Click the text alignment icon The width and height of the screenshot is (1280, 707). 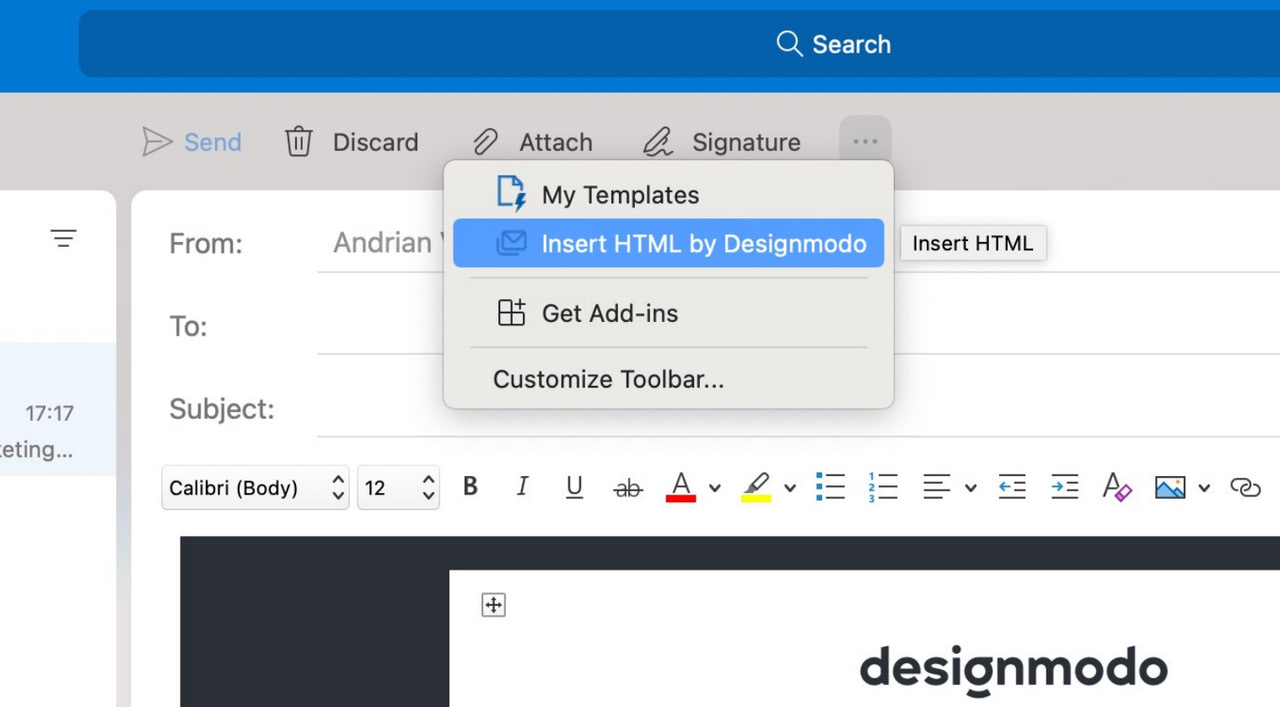coord(937,487)
